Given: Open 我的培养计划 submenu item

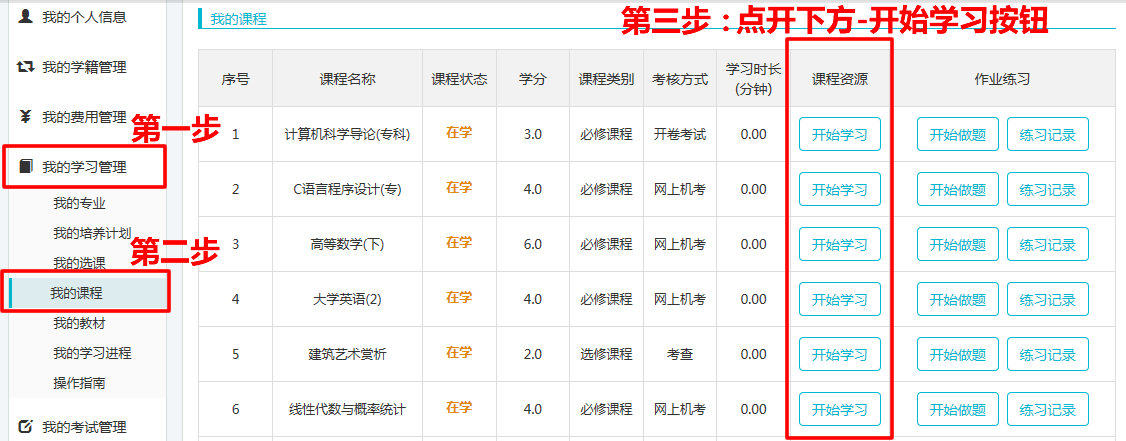Looking at the screenshot, I should tap(92, 233).
